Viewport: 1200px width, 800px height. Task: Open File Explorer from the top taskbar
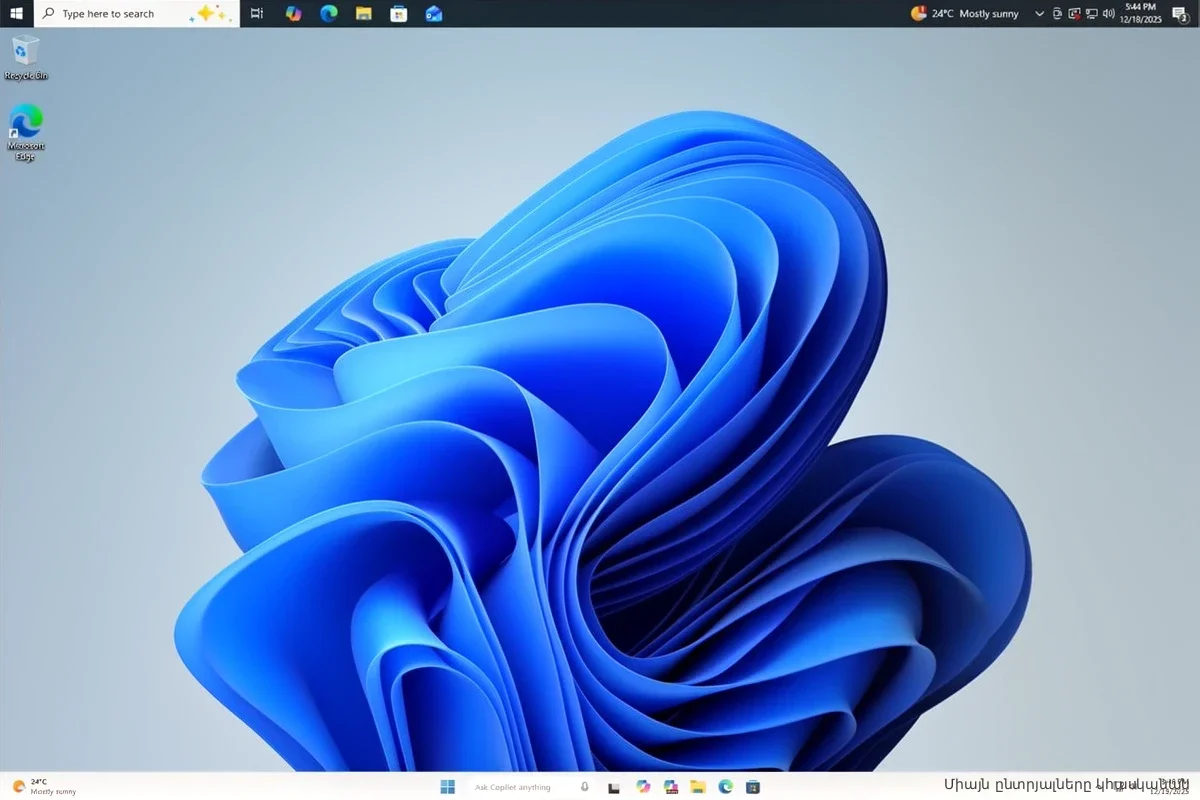tap(364, 13)
